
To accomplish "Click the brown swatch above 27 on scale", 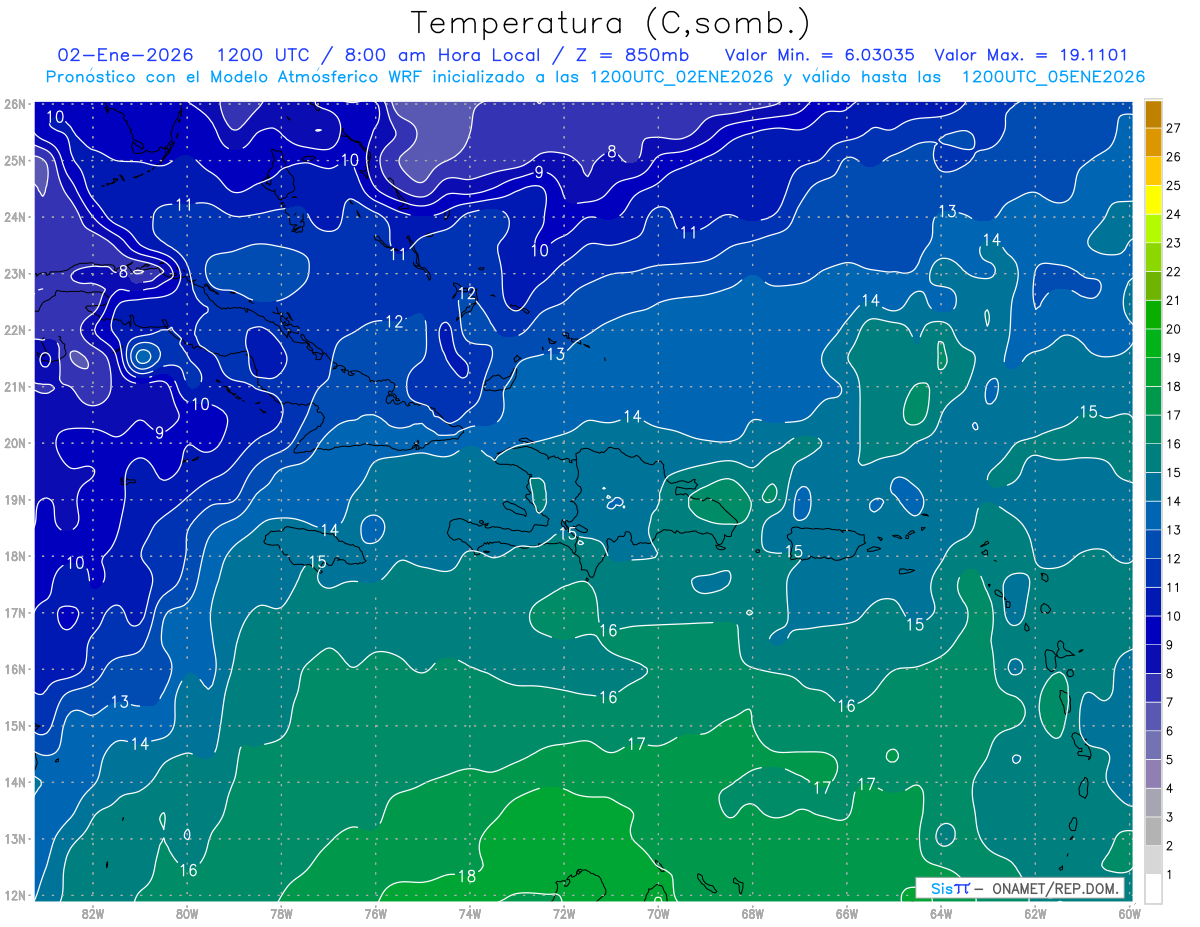I will click(1153, 114).
